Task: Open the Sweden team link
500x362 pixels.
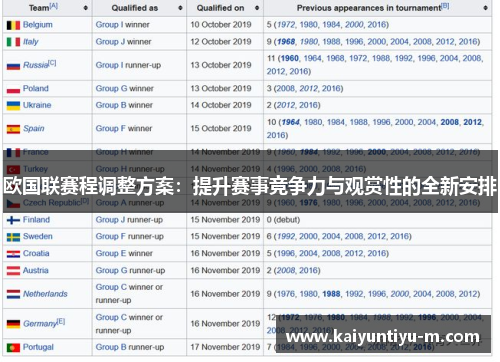Action: (38, 236)
